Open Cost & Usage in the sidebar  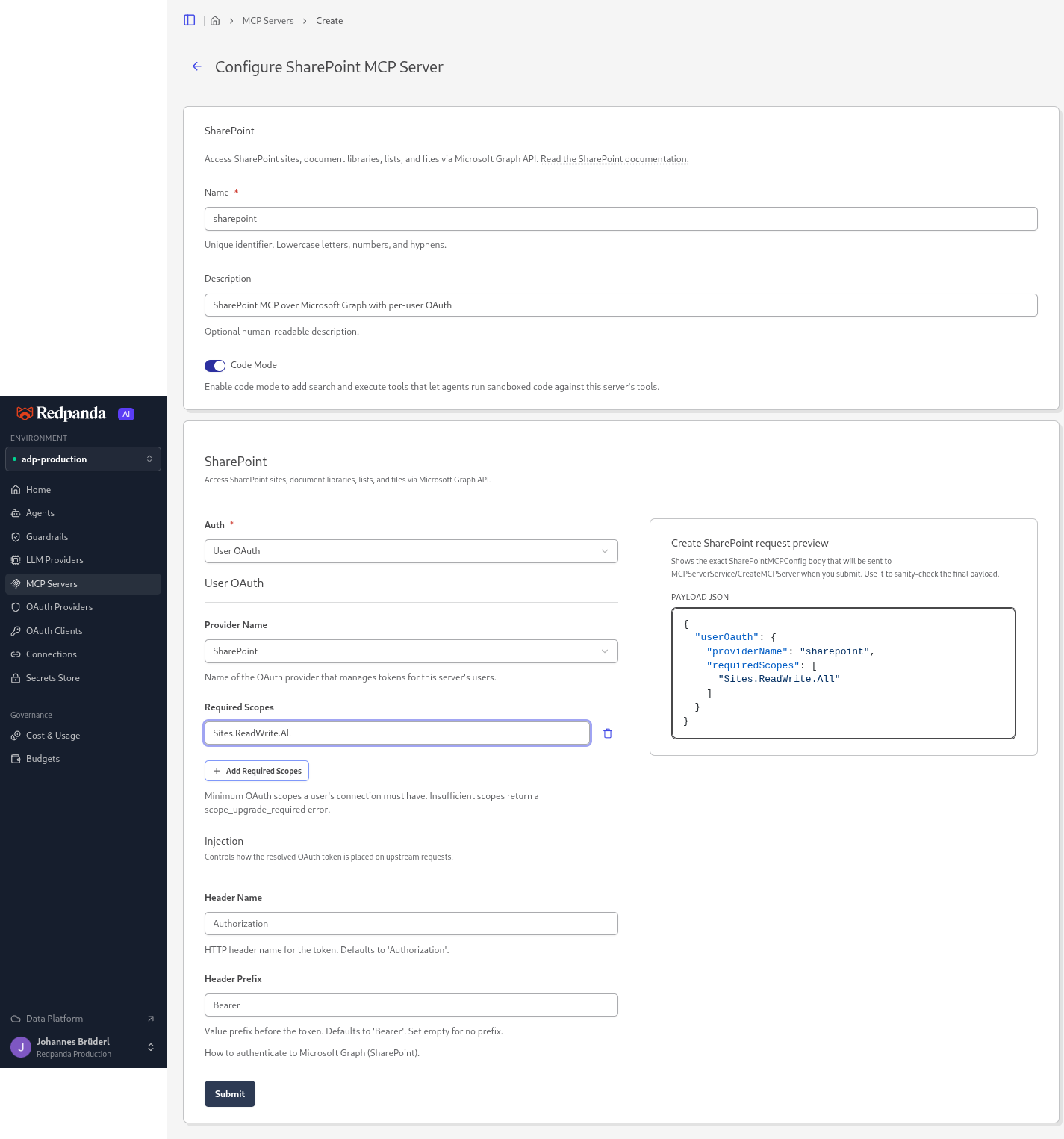click(84, 736)
